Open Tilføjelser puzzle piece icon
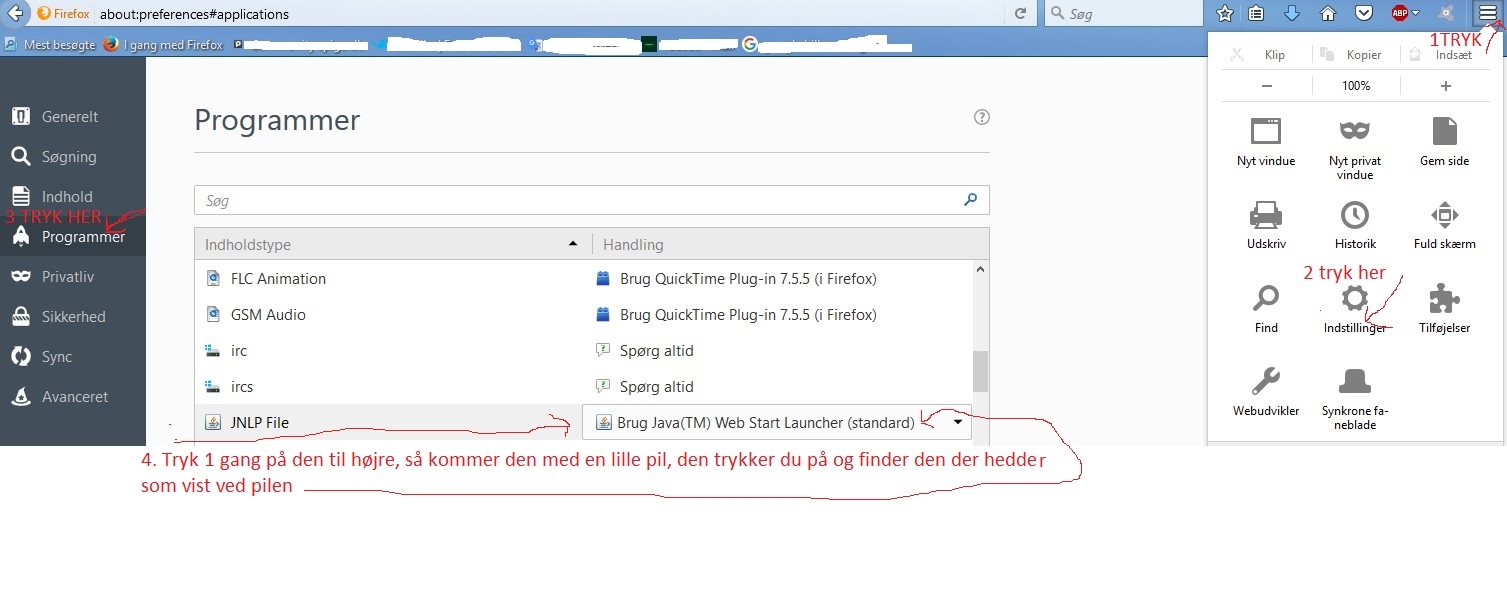This screenshot has height=614, width=1507. point(1444,298)
